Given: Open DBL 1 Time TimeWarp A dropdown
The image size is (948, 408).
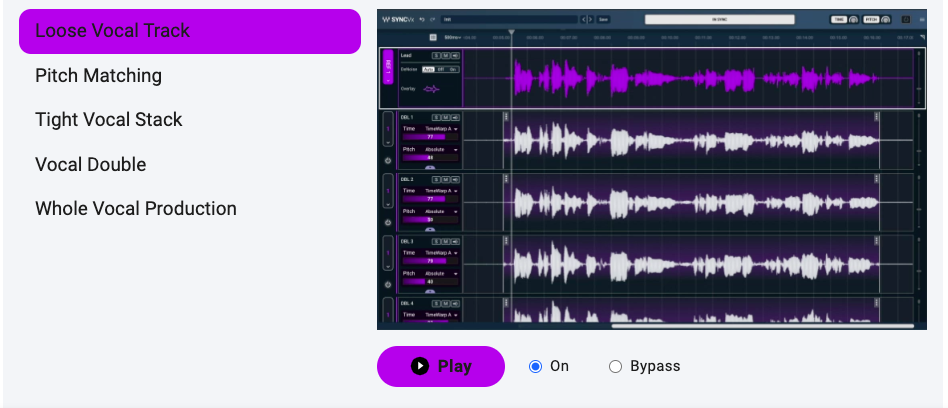Looking at the screenshot, I should click(441, 129).
